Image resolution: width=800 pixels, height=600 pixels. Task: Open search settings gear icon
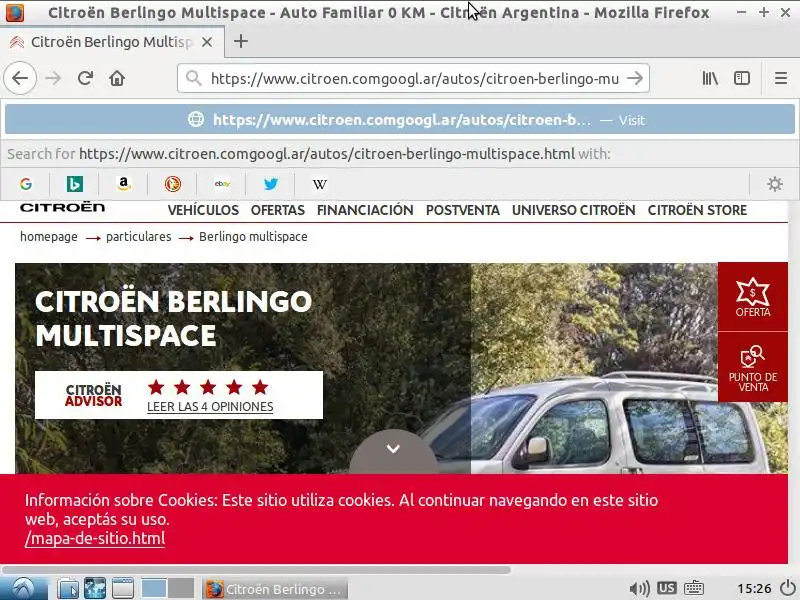click(774, 184)
